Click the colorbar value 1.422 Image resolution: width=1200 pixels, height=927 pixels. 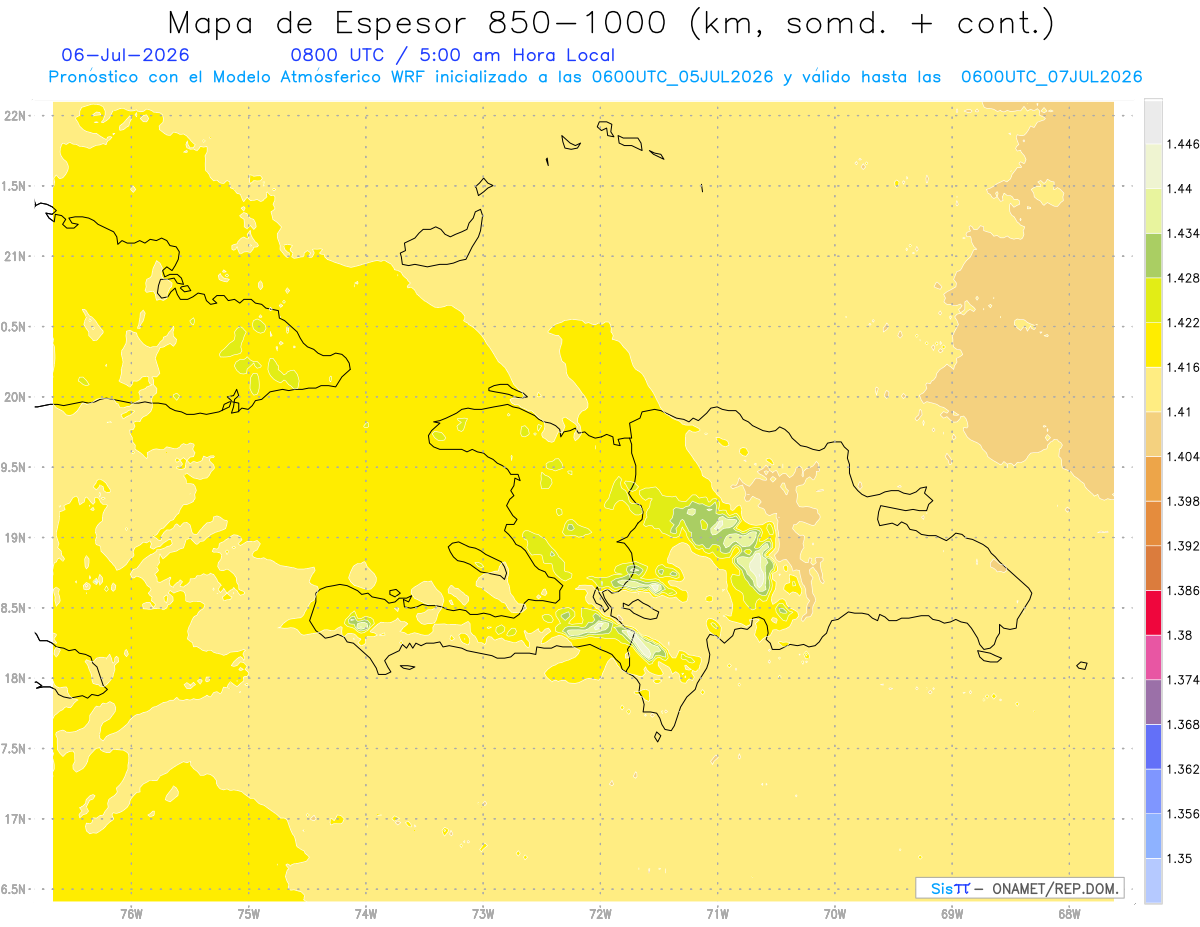pos(1182,323)
